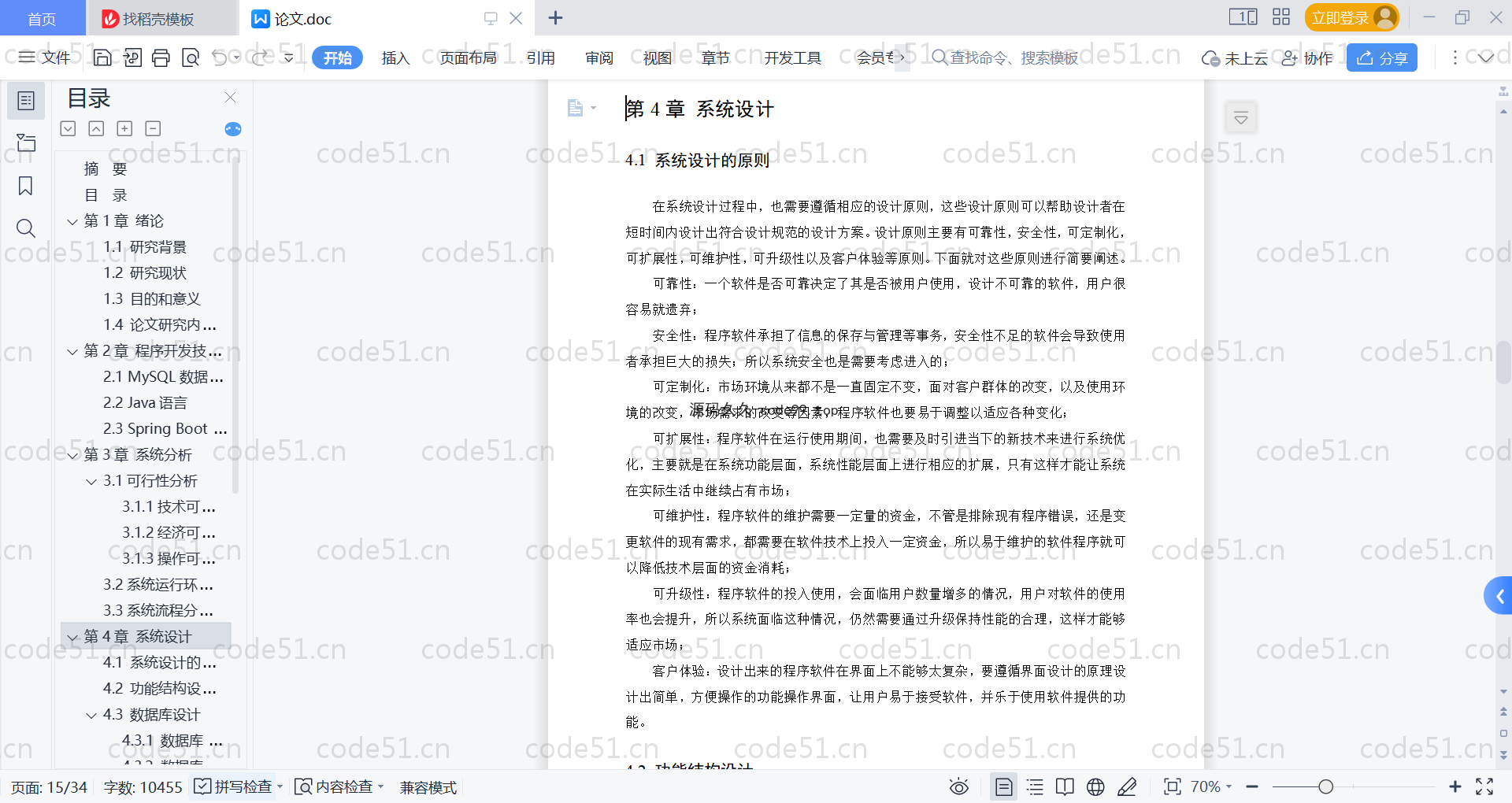Click the fit page zoom icon

(1173, 786)
